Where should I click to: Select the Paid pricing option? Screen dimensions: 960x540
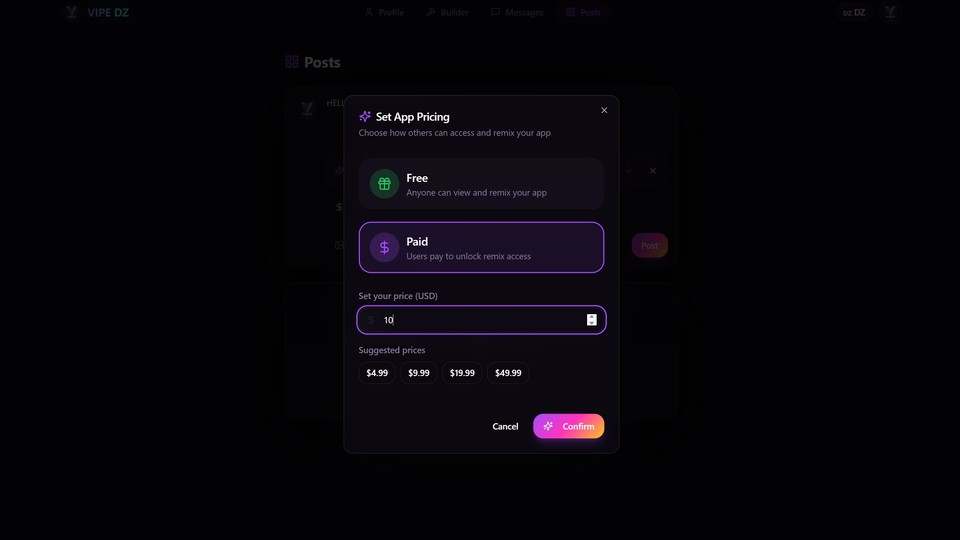[481, 247]
